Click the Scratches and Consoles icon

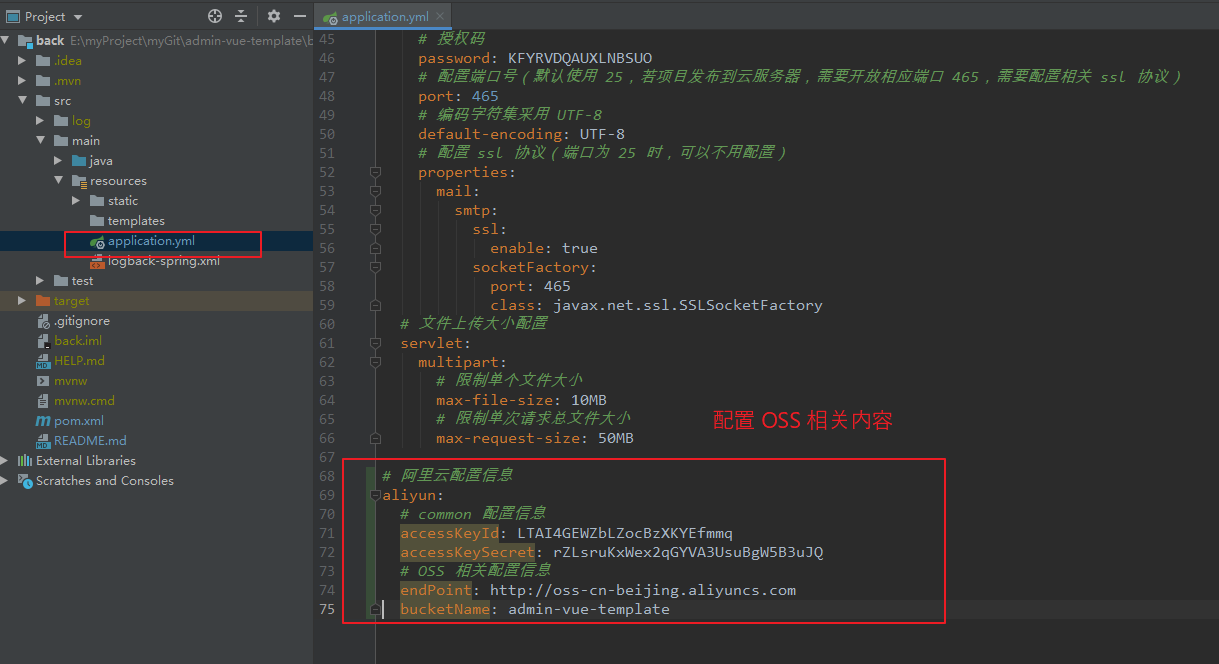coord(25,481)
